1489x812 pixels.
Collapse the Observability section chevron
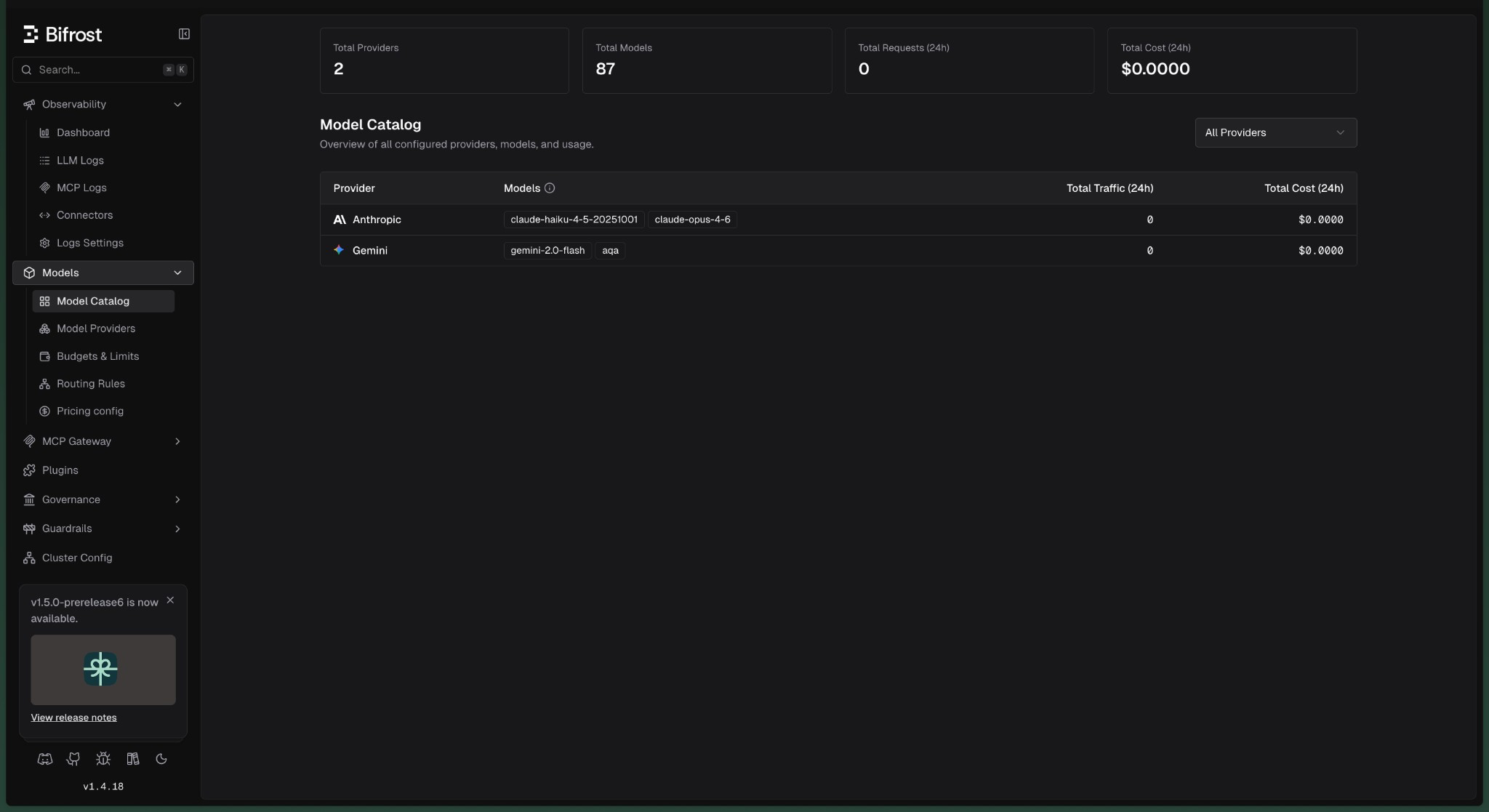(x=177, y=105)
